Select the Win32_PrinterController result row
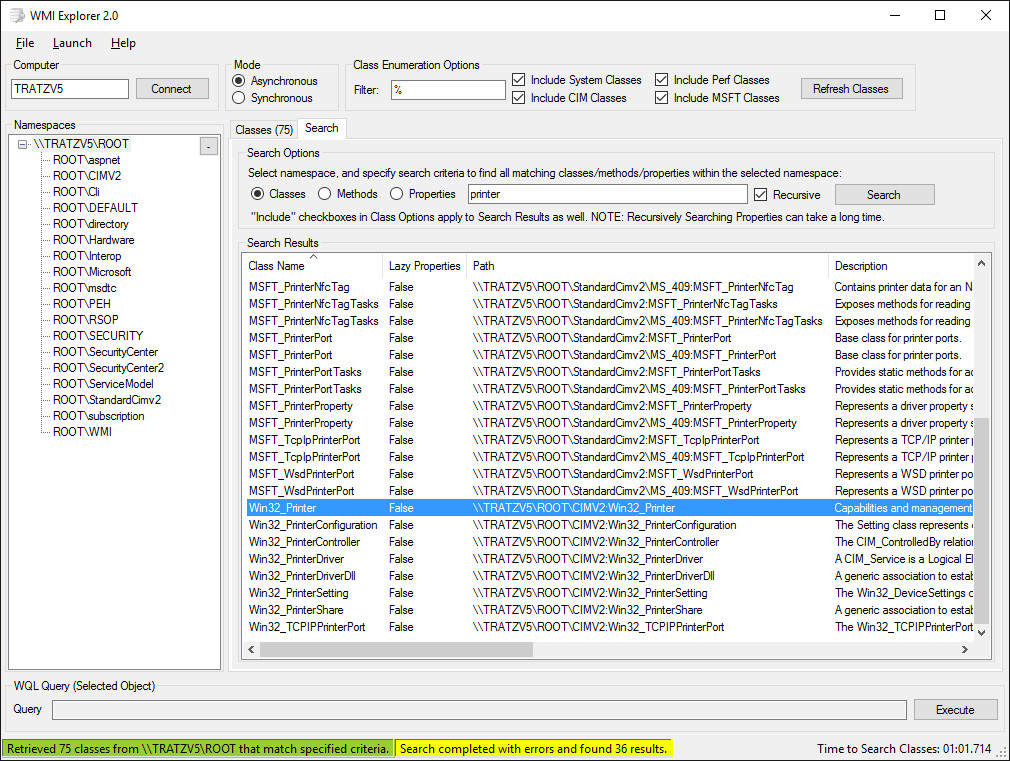The image size is (1010, 761). (609, 542)
